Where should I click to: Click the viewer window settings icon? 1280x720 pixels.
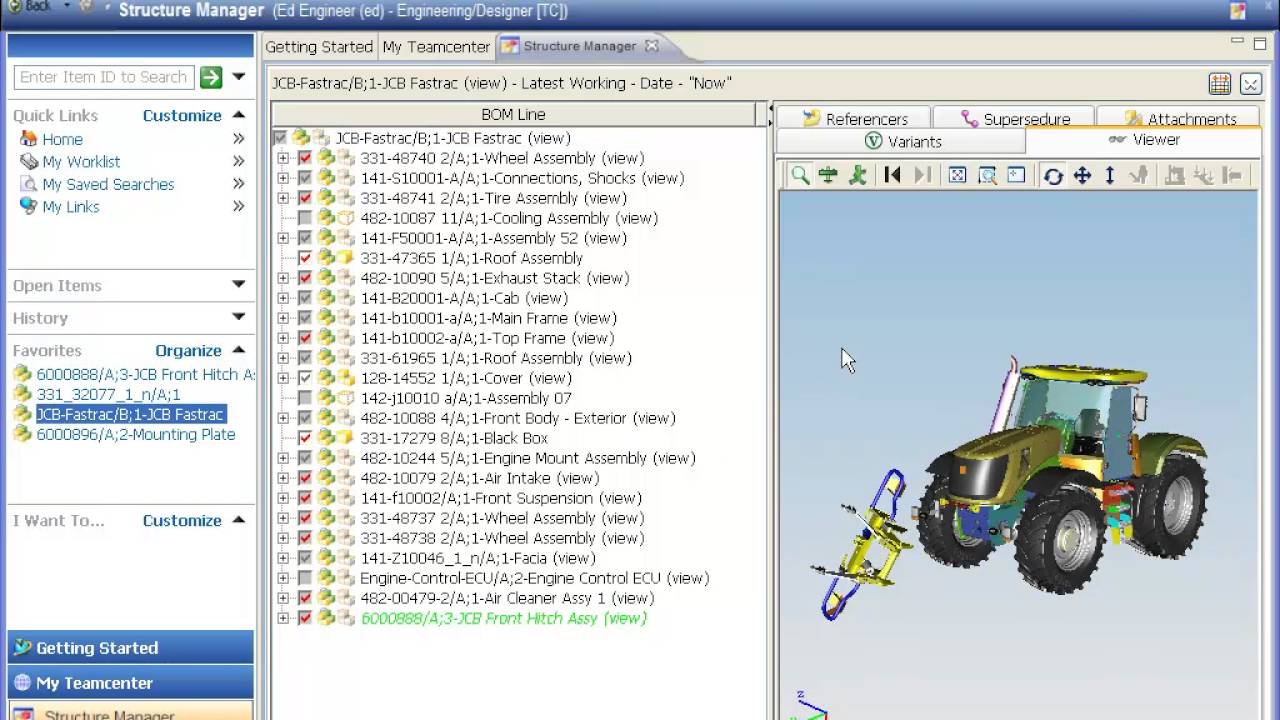pos(1016,176)
